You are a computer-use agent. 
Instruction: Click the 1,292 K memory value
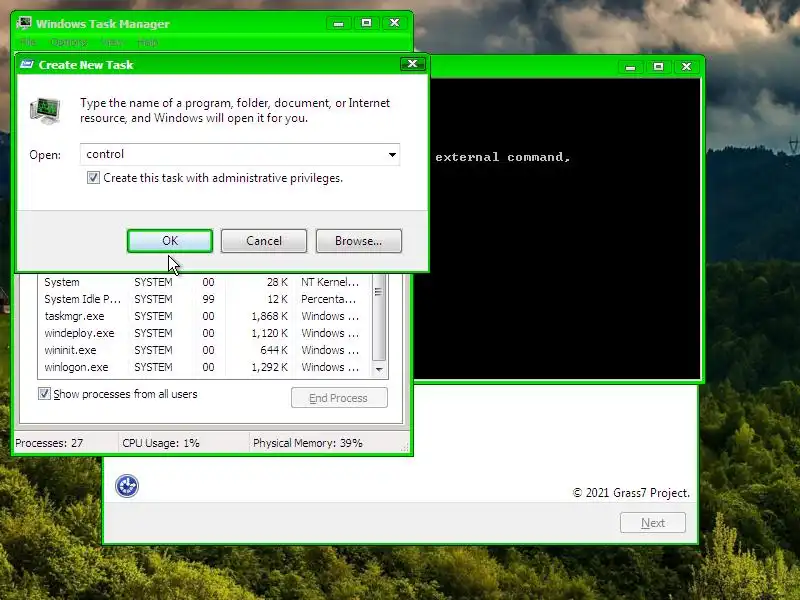click(269, 367)
